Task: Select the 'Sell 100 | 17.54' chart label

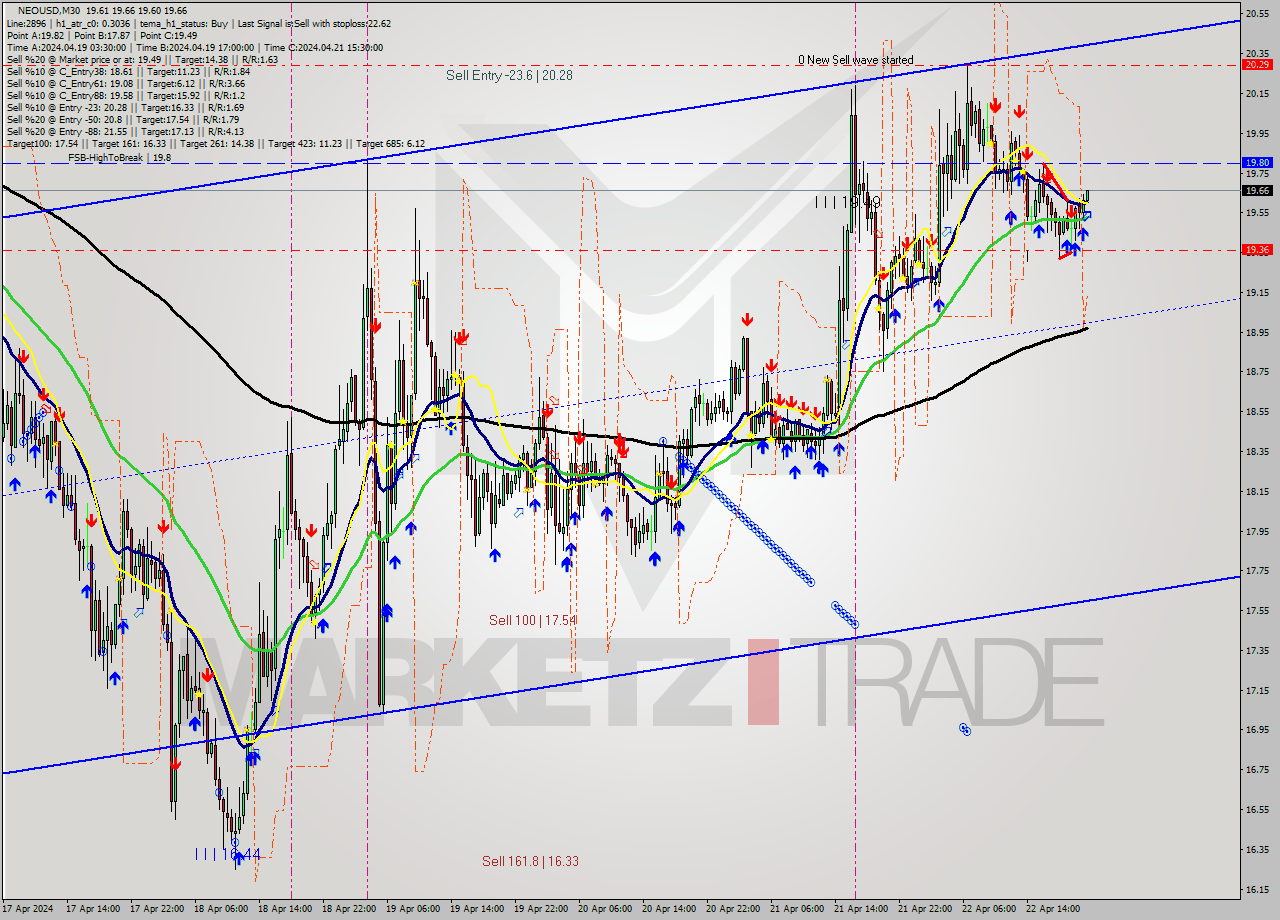Action: click(533, 620)
